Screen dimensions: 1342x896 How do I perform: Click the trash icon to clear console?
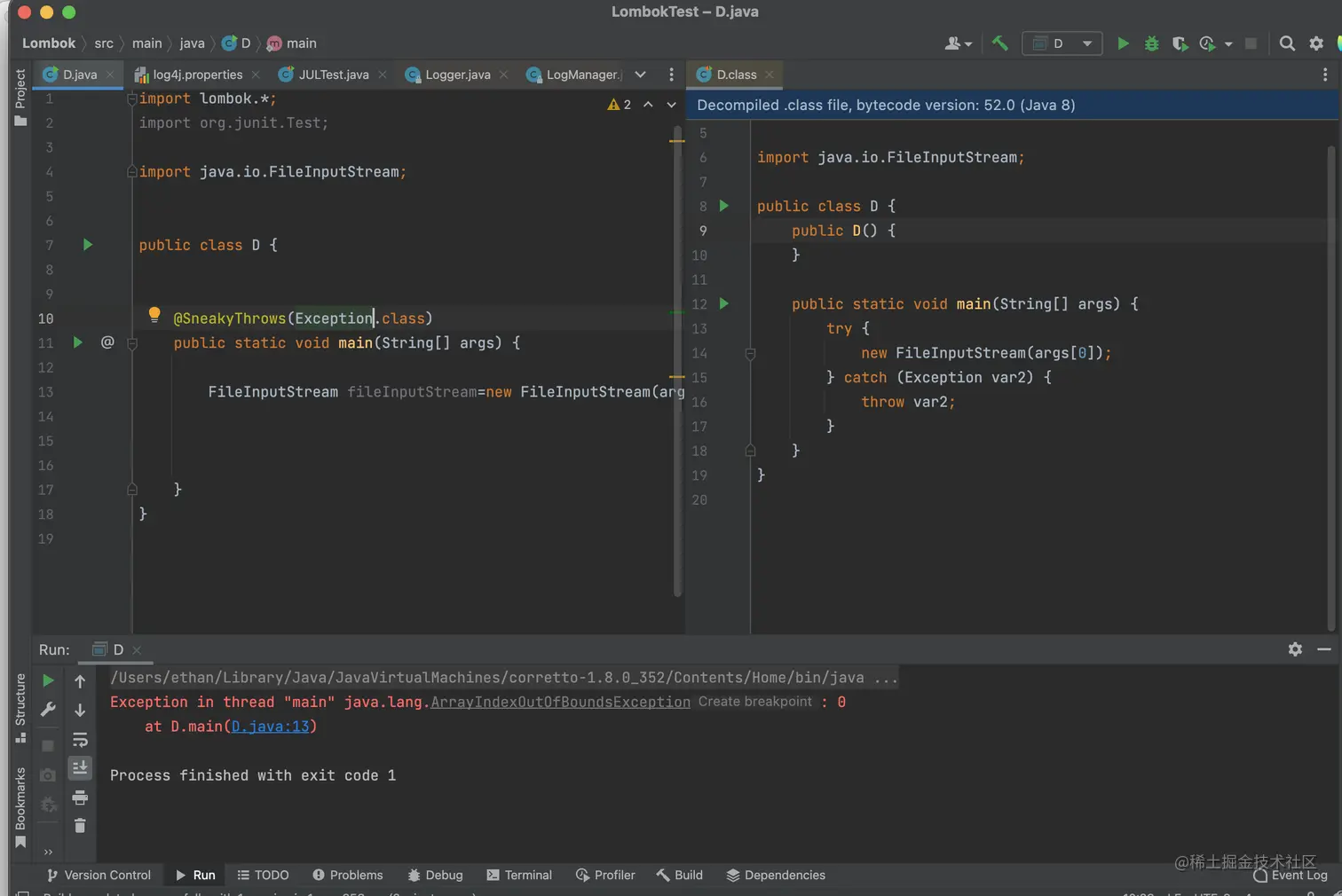coord(80,826)
